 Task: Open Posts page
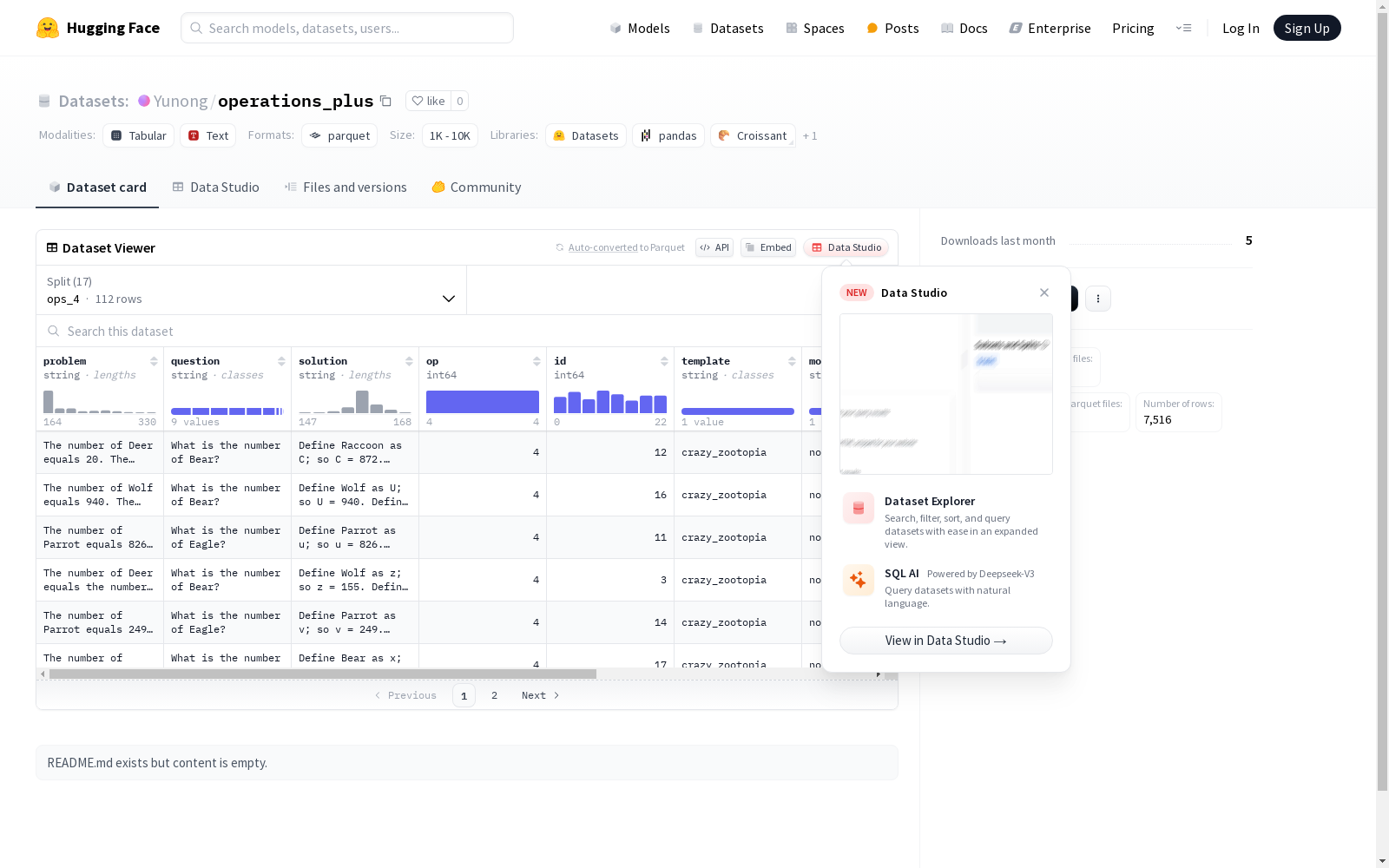pyautogui.click(x=892, y=28)
